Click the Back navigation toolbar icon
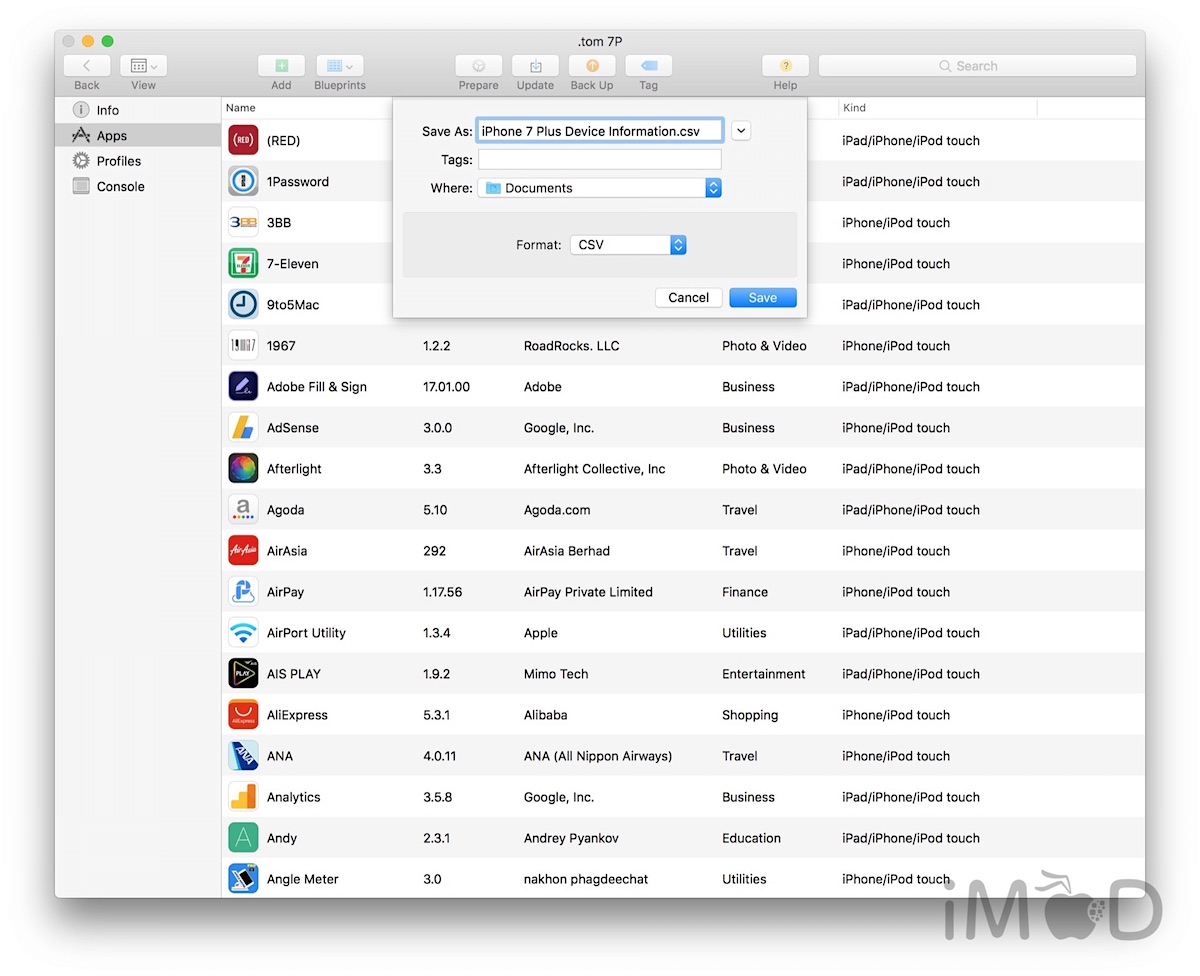Image resolution: width=1200 pixels, height=976 pixels. [x=87, y=66]
